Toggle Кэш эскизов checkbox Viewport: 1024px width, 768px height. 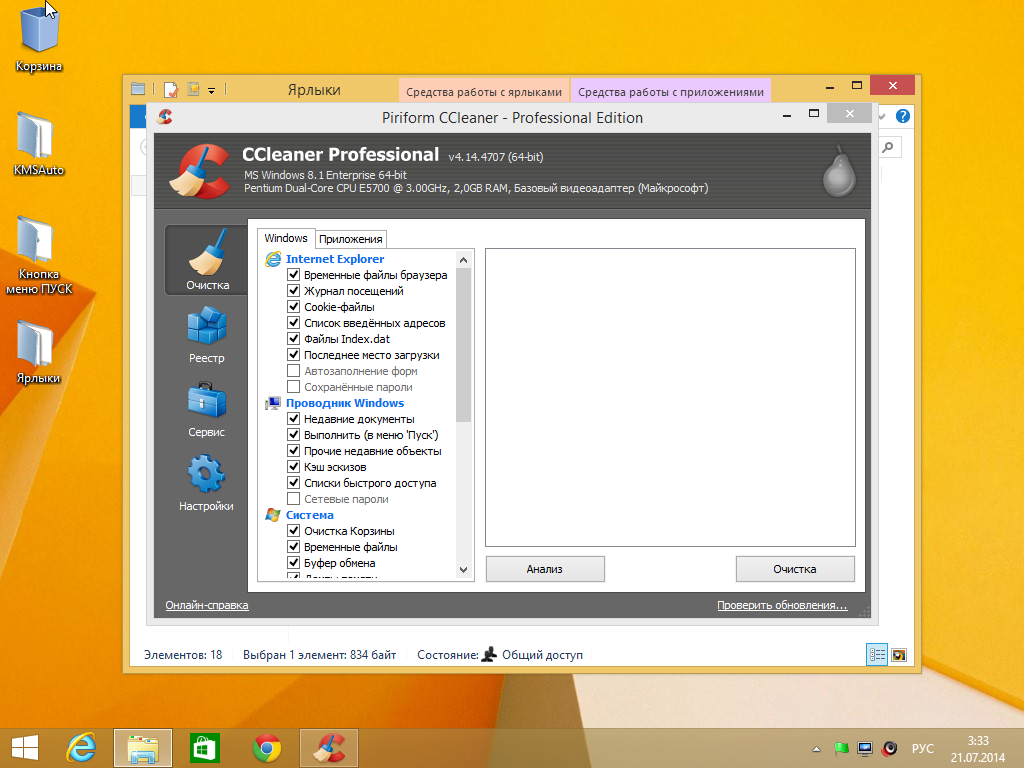[x=294, y=467]
